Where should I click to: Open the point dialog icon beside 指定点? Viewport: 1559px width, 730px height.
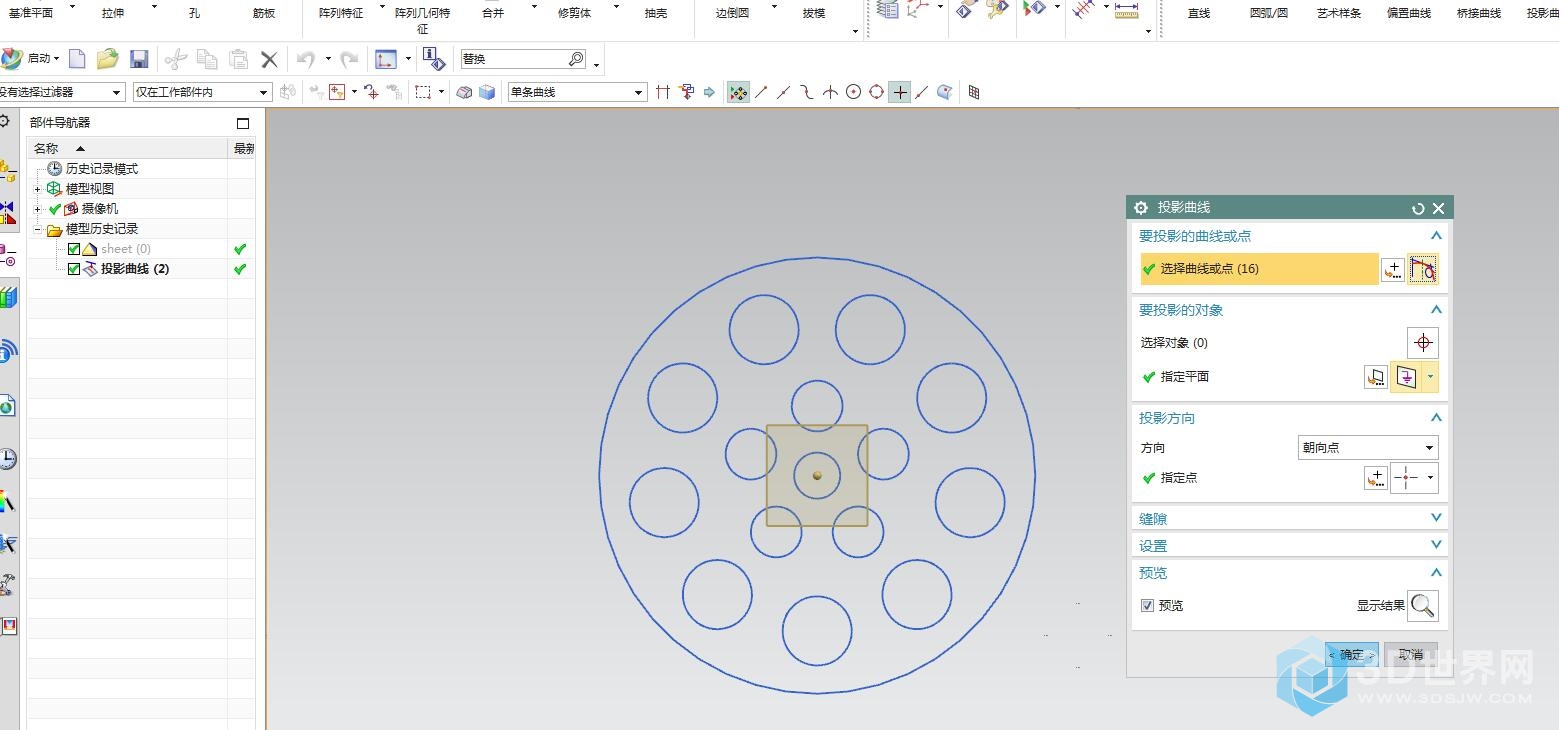pyautogui.click(x=1375, y=478)
